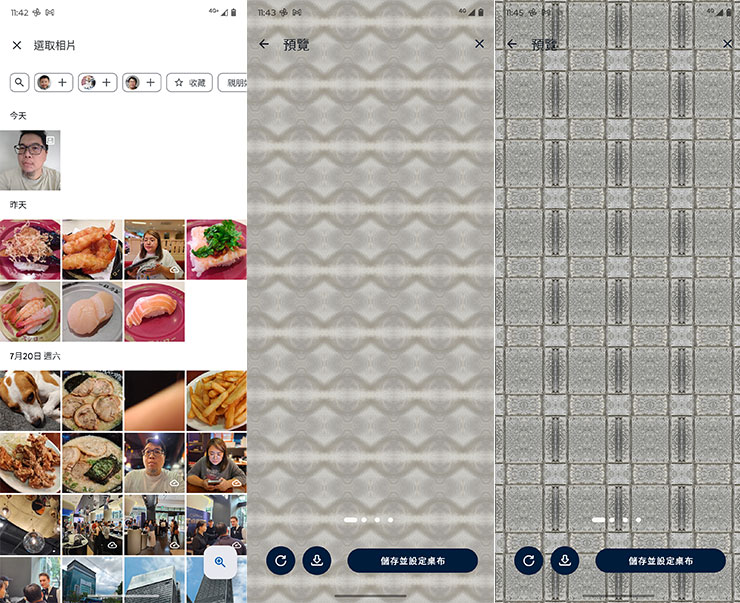Go back from the middle 預覽 preview screen
The width and height of the screenshot is (740, 603).
[x=264, y=44]
